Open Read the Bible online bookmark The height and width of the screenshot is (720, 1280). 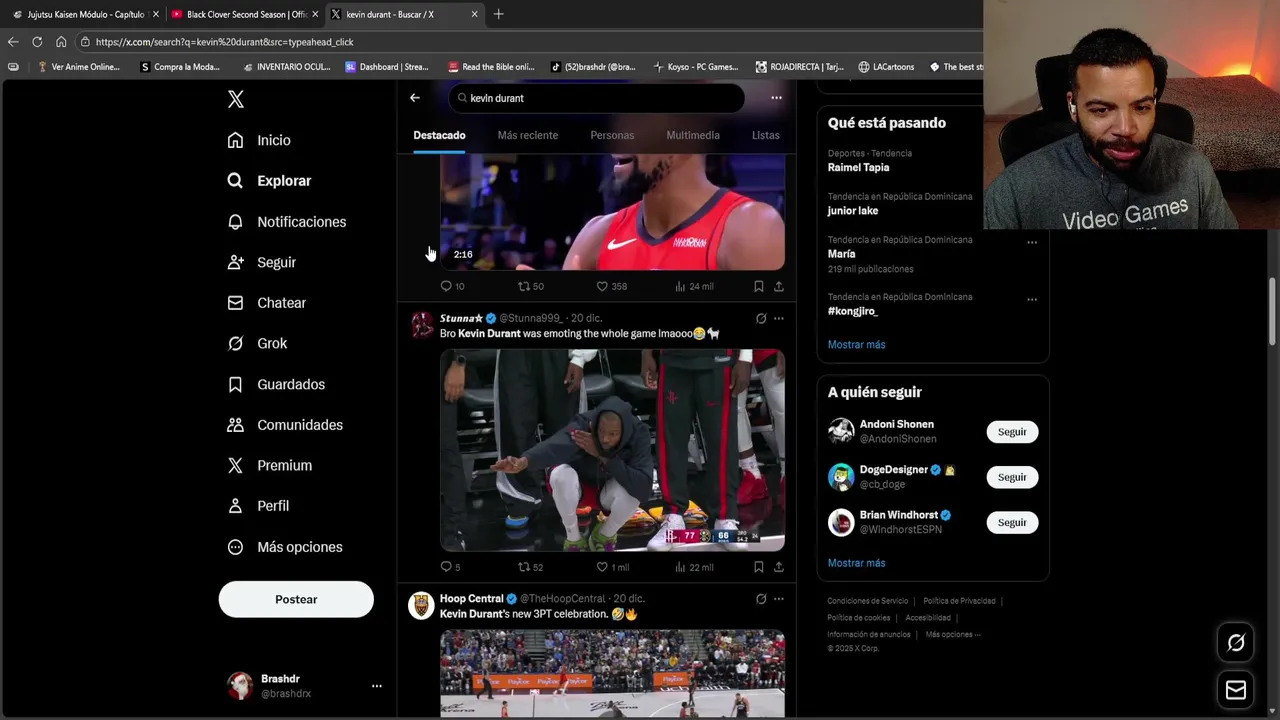491,67
